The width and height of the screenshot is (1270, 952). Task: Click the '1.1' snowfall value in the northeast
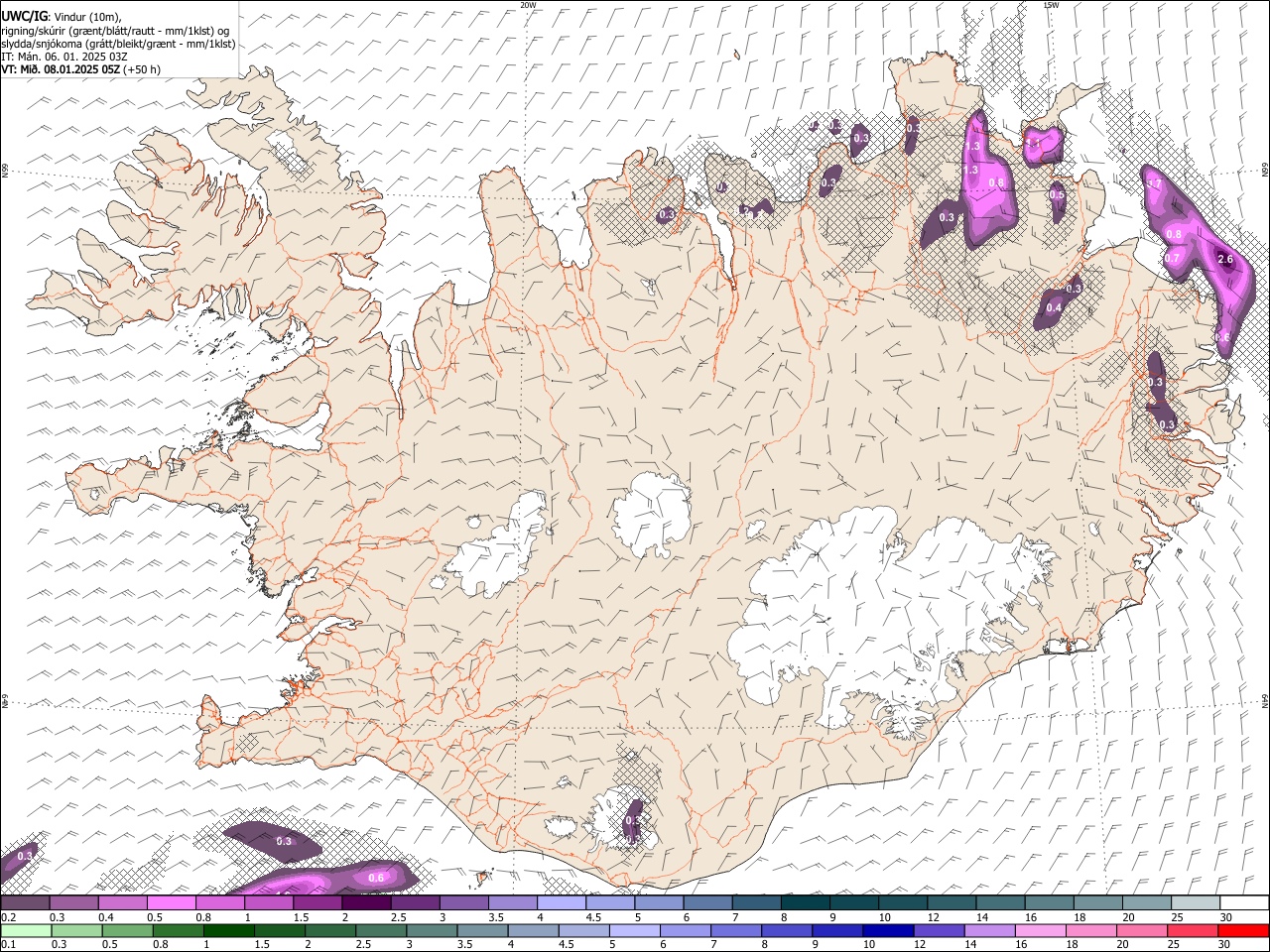(x=1033, y=144)
